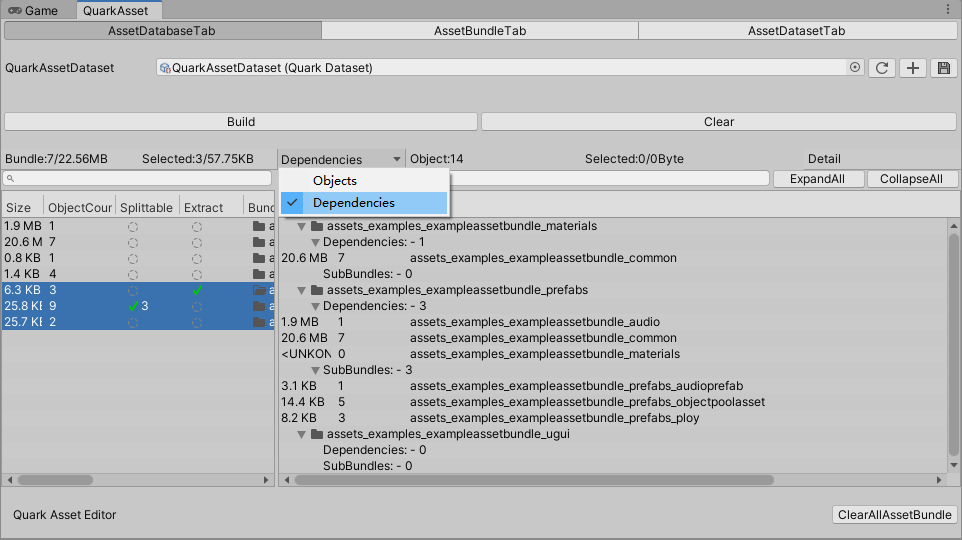Click the search magnifier icon in bundle filter
The width and height of the screenshot is (962, 540).
click(10, 179)
